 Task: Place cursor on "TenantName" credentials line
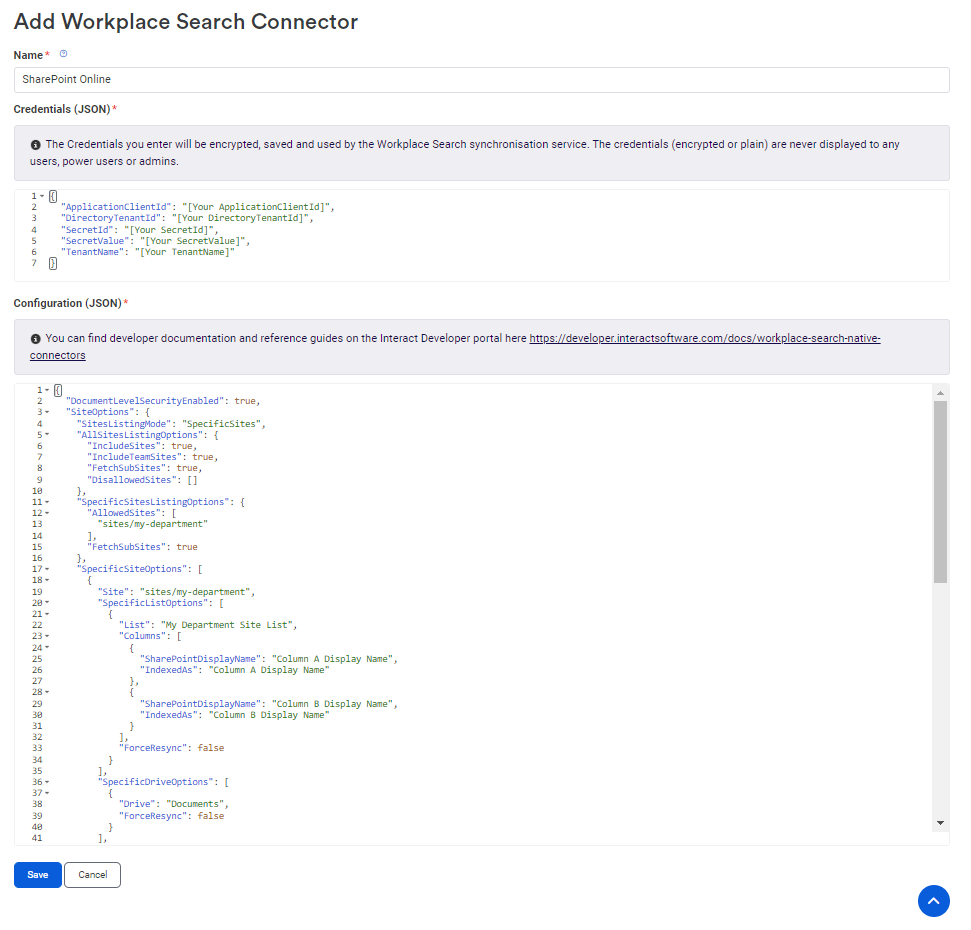(x=147, y=253)
